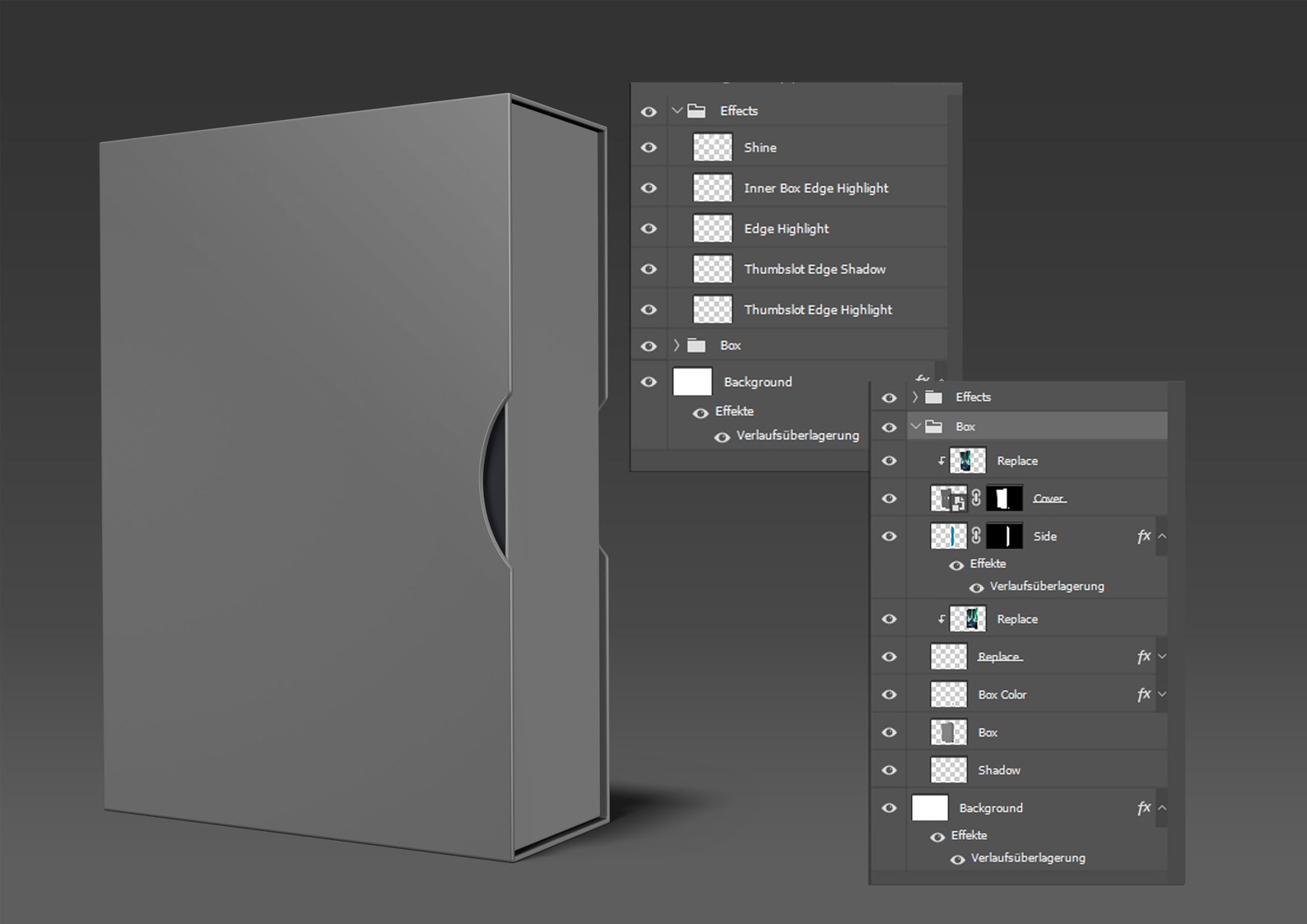Select the Side layer name
The height and width of the screenshot is (924, 1307).
point(1045,536)
